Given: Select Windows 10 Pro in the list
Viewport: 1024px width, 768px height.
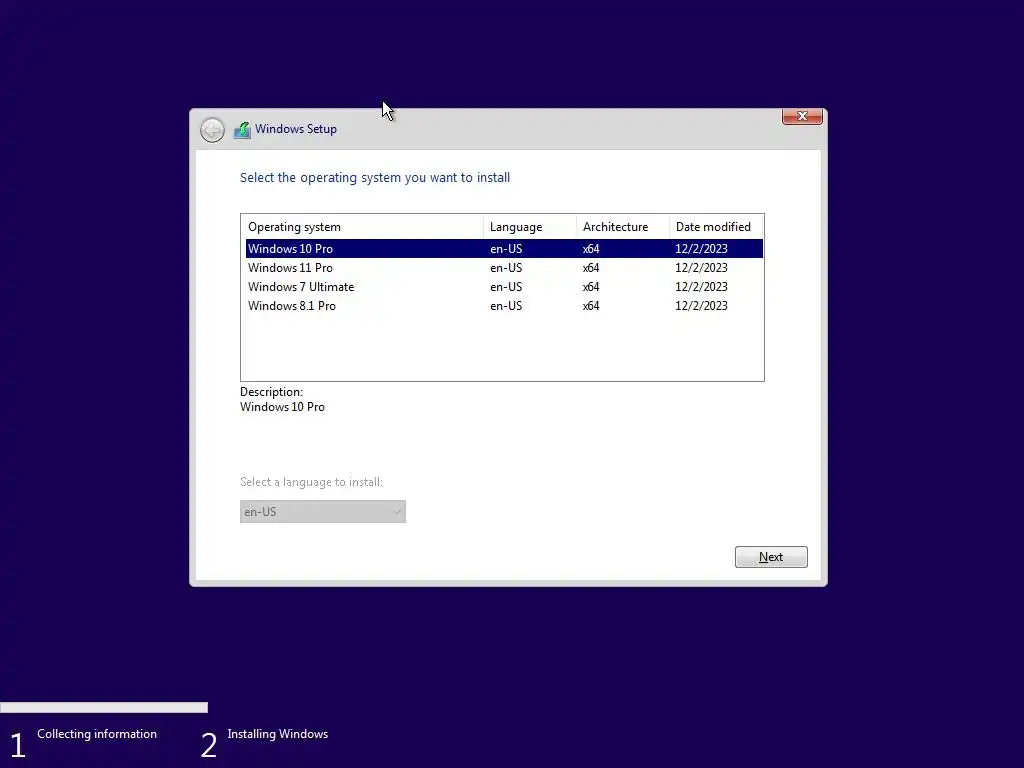Looking at the screenshot, I should pos(504,249).
